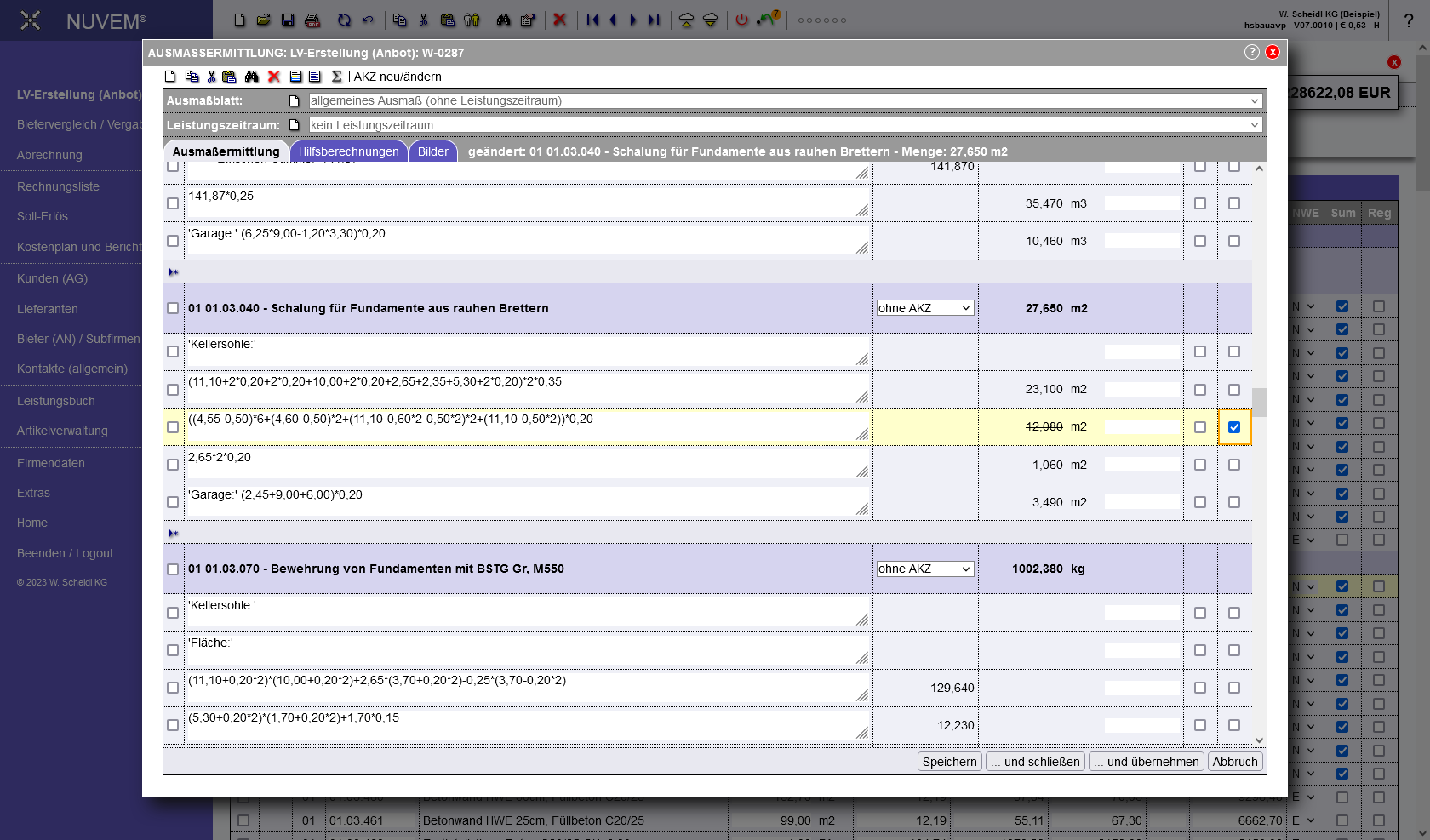Tick last-column checkbox in 23,100 m2 row
1430x840 pixels.
pos(1234,390)
